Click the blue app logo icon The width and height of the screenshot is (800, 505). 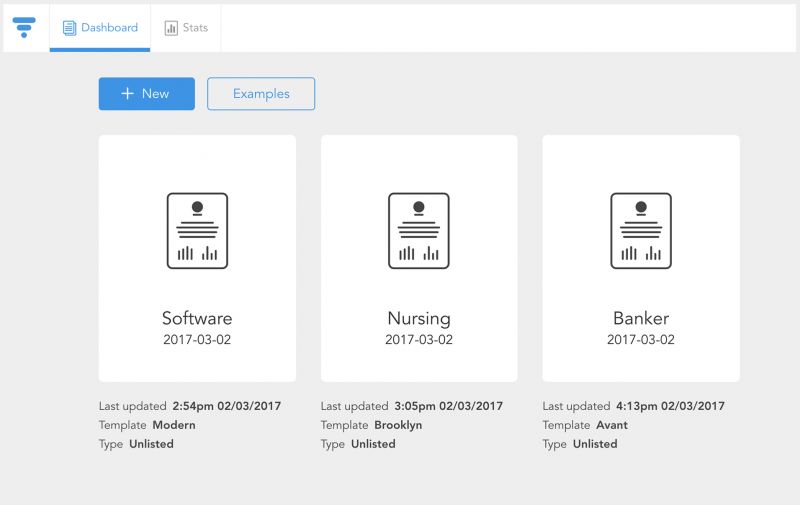coord(24,27)
